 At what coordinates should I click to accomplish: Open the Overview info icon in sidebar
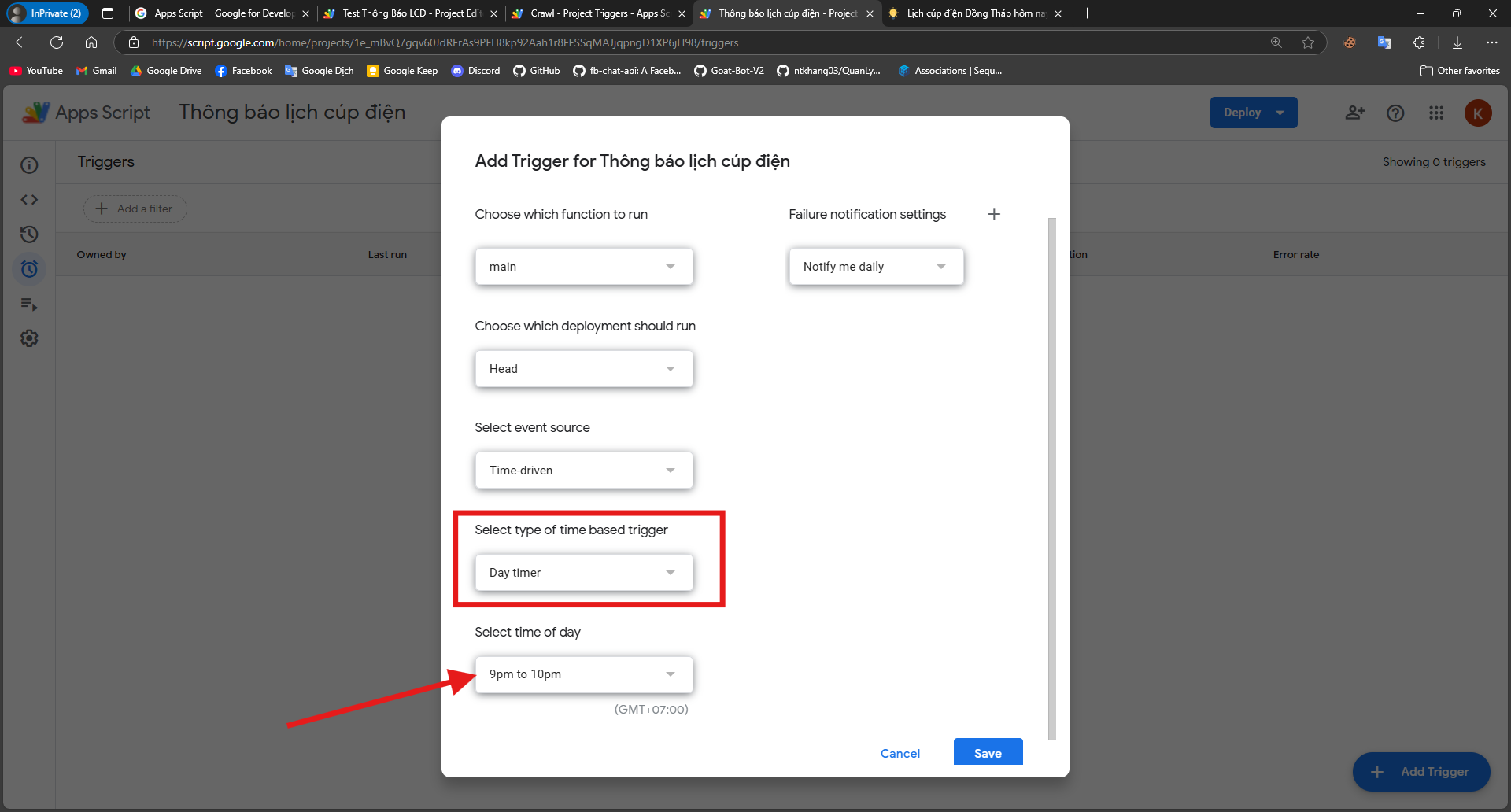(x=29, y=165)
